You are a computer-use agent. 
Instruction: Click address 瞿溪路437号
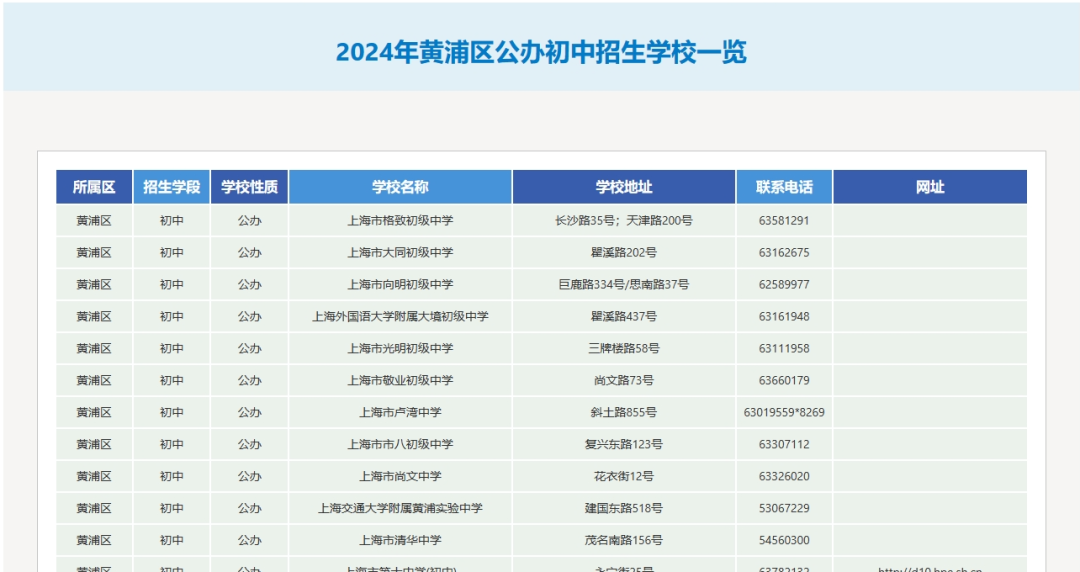click(624, 316)
